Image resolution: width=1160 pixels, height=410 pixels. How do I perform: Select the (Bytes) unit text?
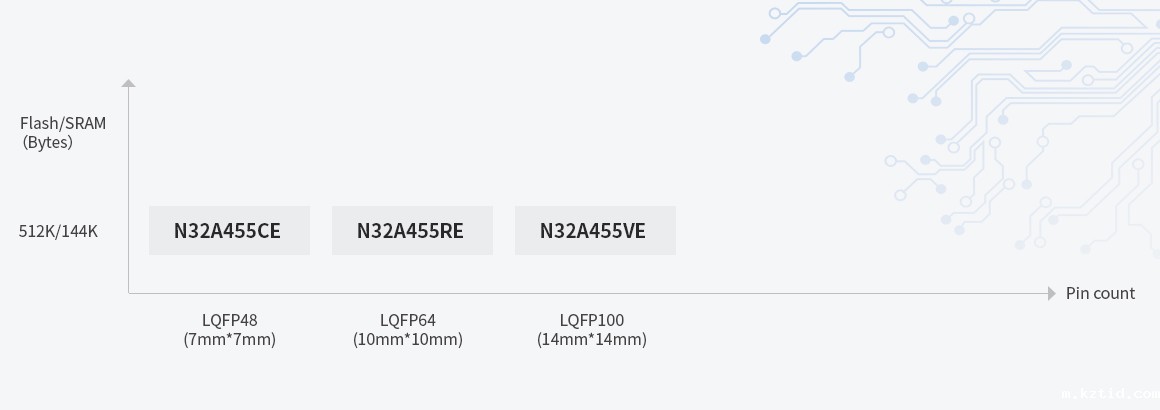48,143
